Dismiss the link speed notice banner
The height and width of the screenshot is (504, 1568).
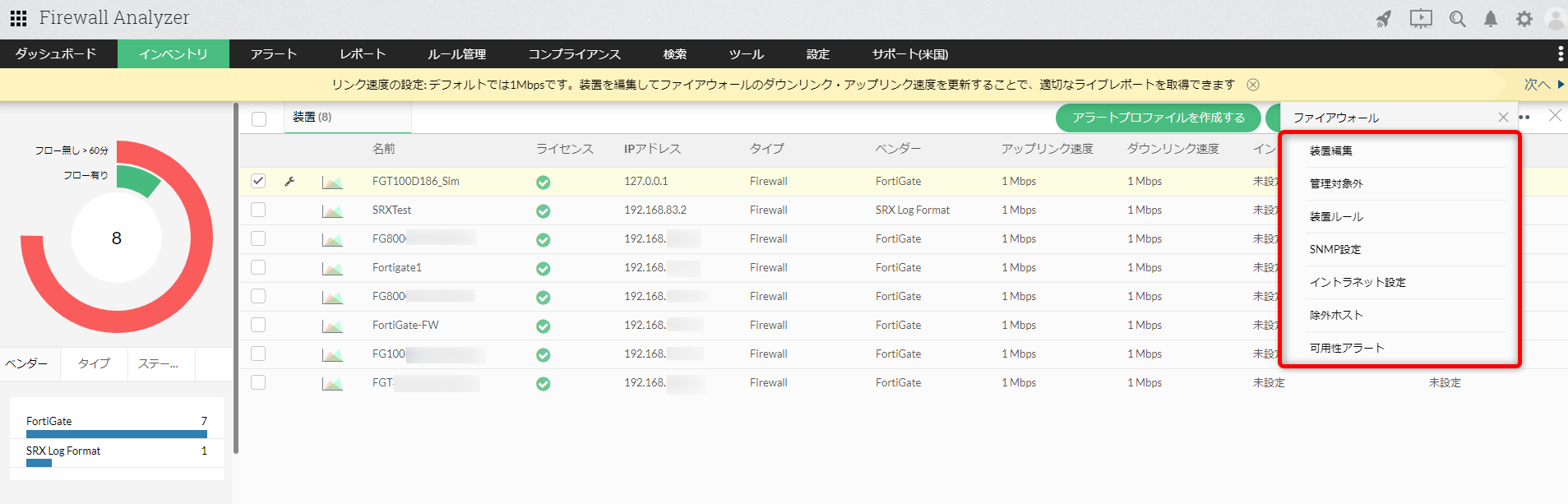pyautogui.click(x=1253, y=85)
